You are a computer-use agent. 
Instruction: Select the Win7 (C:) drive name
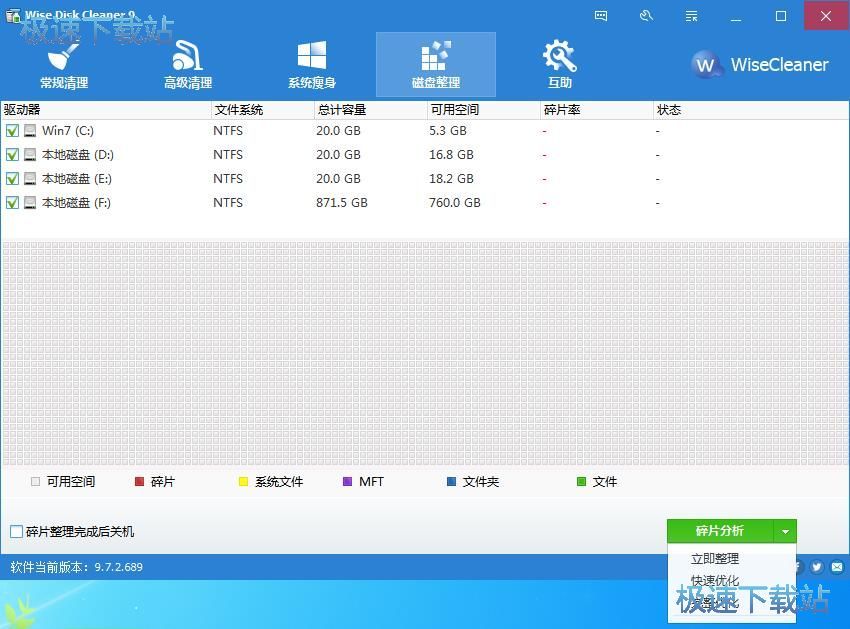point(68,131)
